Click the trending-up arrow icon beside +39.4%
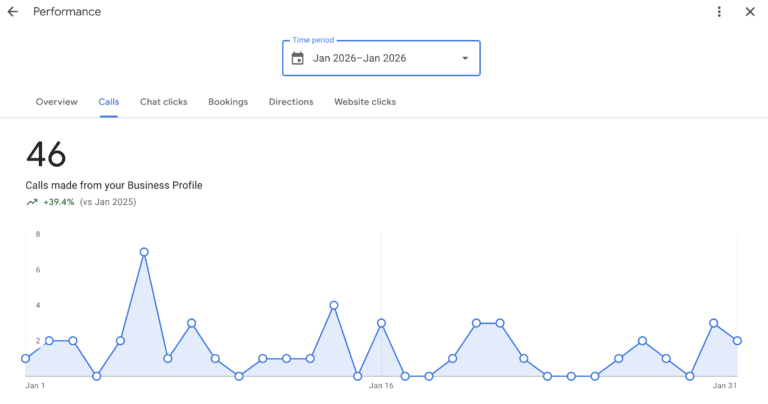This screenshot has height=404, width=768. tap(32, 202)
